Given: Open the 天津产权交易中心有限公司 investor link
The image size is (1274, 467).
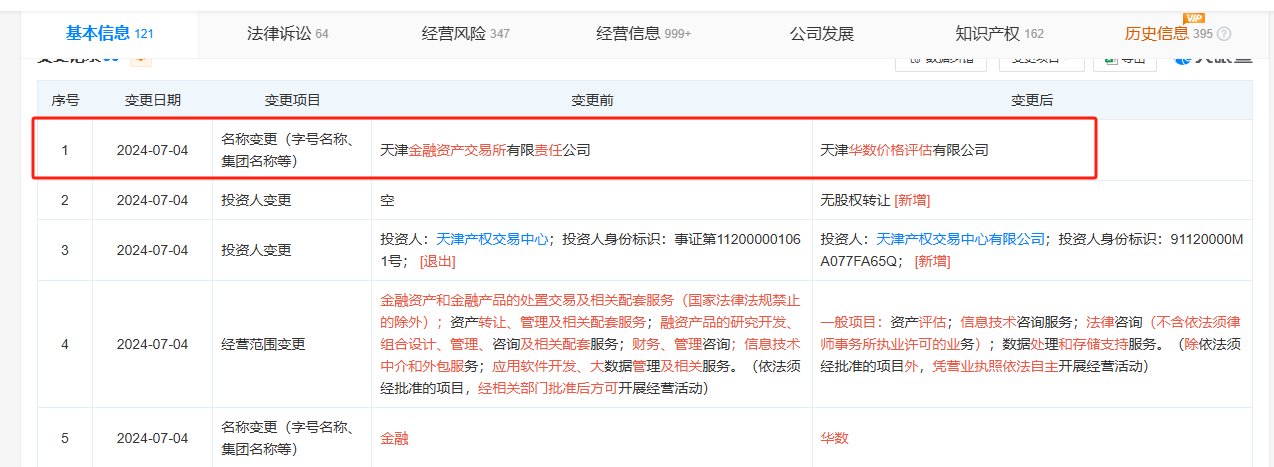Looking at the screenshot, I should click(960, 239).
